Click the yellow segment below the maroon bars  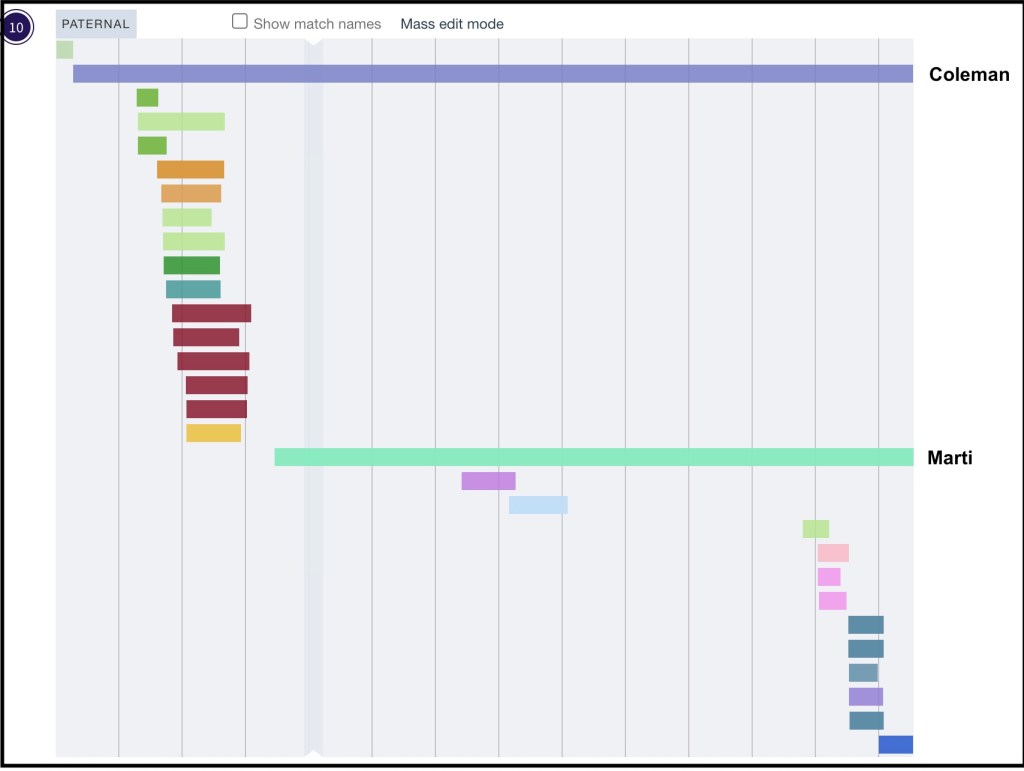(213, 433)
